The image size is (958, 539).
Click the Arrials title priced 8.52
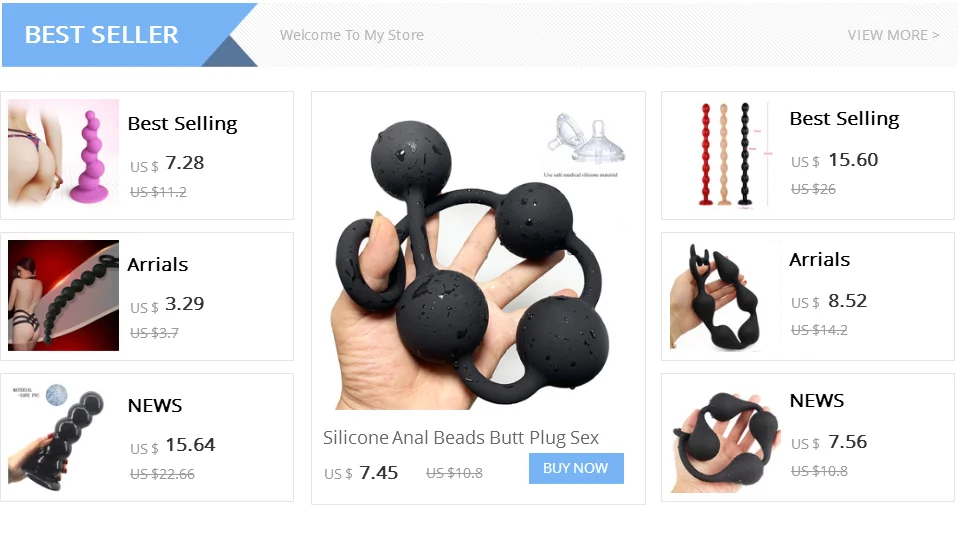[819, 260]
